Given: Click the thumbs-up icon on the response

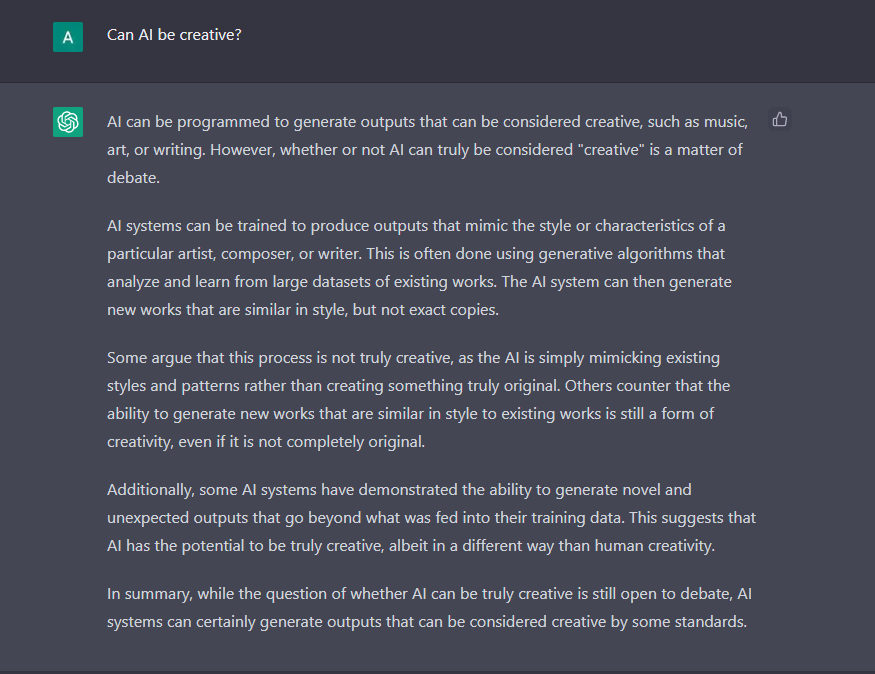Looking at the screenshot, I should click(780, 119).
